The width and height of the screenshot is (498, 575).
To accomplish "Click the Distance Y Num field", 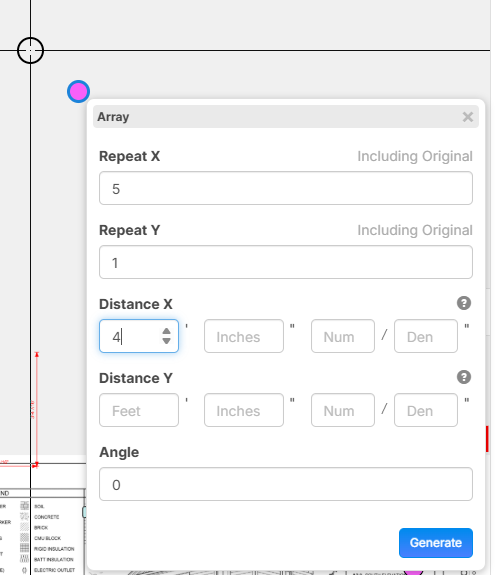I will pos(343,410).
